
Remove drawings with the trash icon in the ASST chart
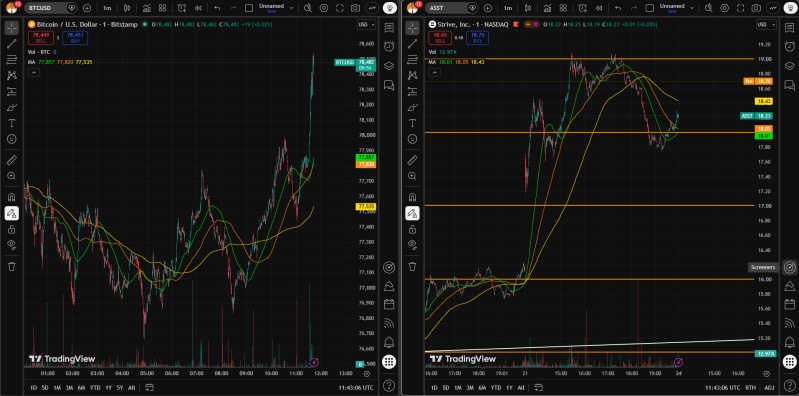click(412, 266)
